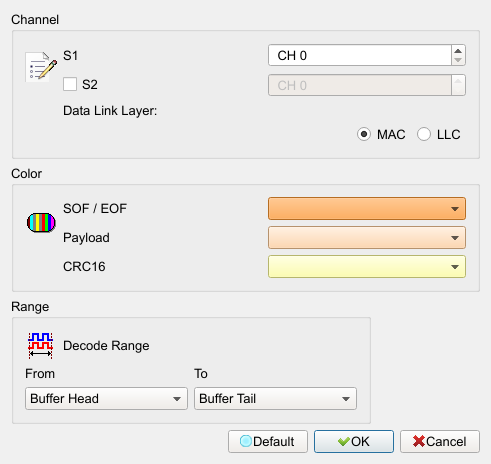Click the Payload label
Screen dimensions: 491x464
[86, 238]
